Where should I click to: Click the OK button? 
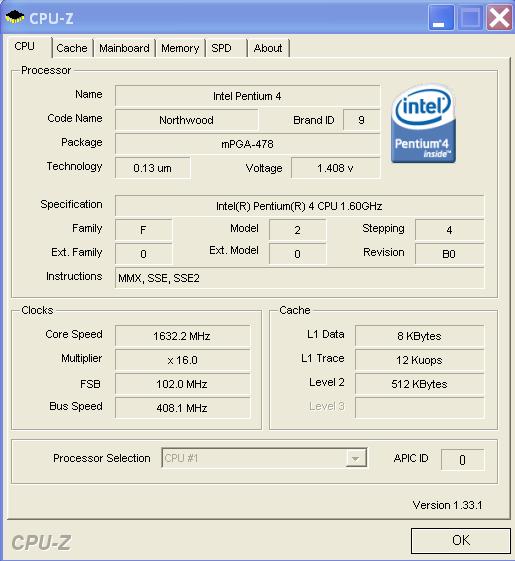[461, 540]
